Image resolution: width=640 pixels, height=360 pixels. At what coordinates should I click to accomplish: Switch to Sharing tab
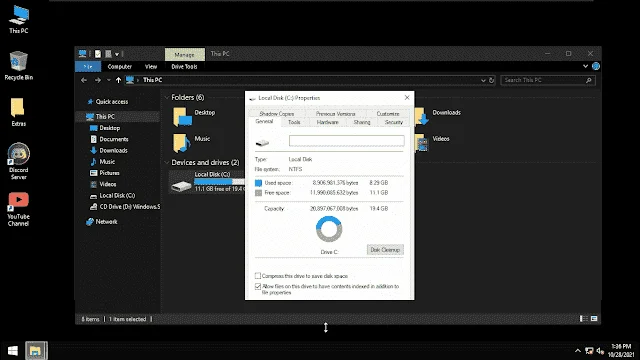click(362, 122)
